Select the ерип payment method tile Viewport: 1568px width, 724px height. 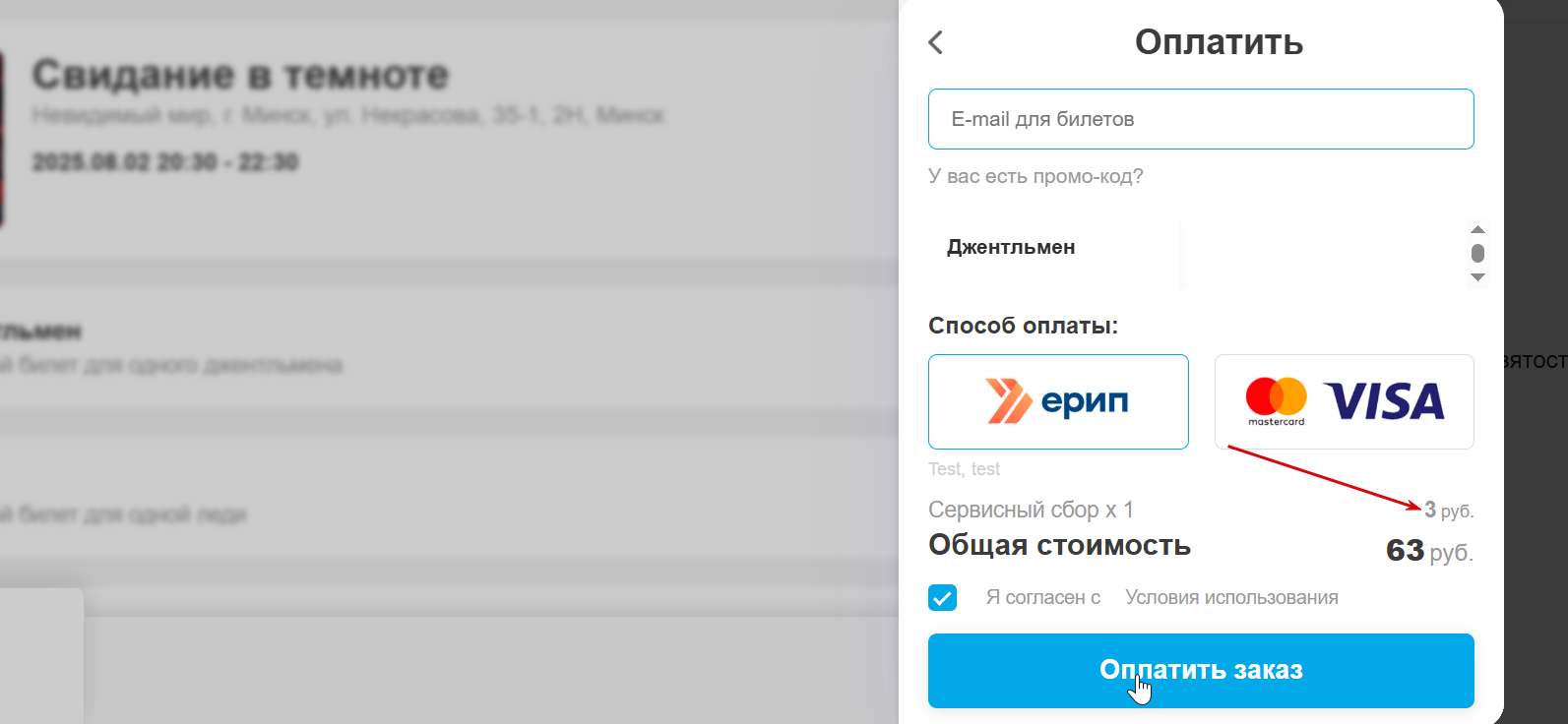1058,401
